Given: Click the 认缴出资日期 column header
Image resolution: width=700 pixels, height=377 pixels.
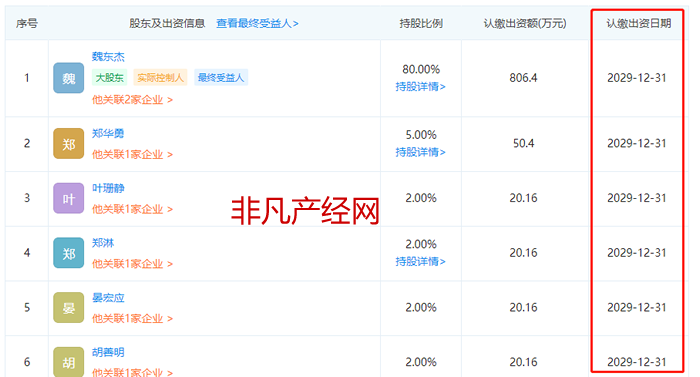Looking at the screenshot, I should (x=638, y=23).
